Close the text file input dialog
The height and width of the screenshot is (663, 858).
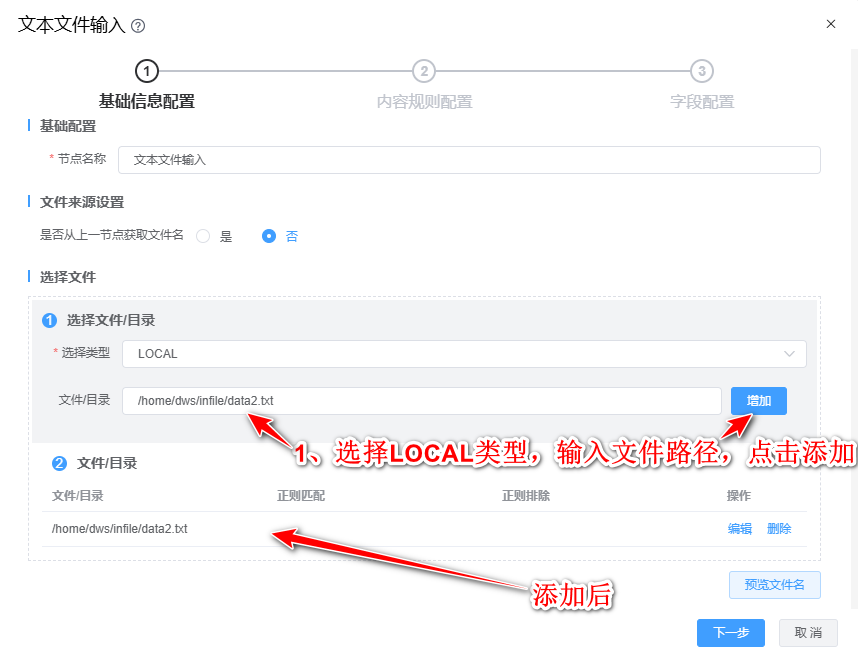point(831,24)
